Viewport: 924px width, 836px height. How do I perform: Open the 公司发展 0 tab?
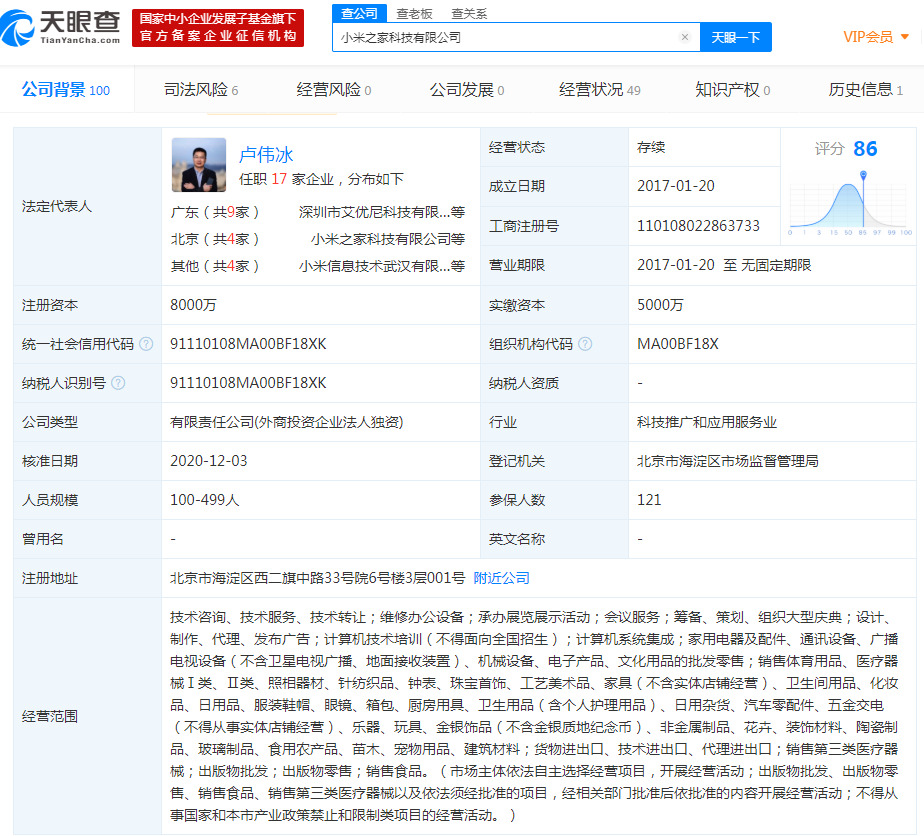pos(467,90)
